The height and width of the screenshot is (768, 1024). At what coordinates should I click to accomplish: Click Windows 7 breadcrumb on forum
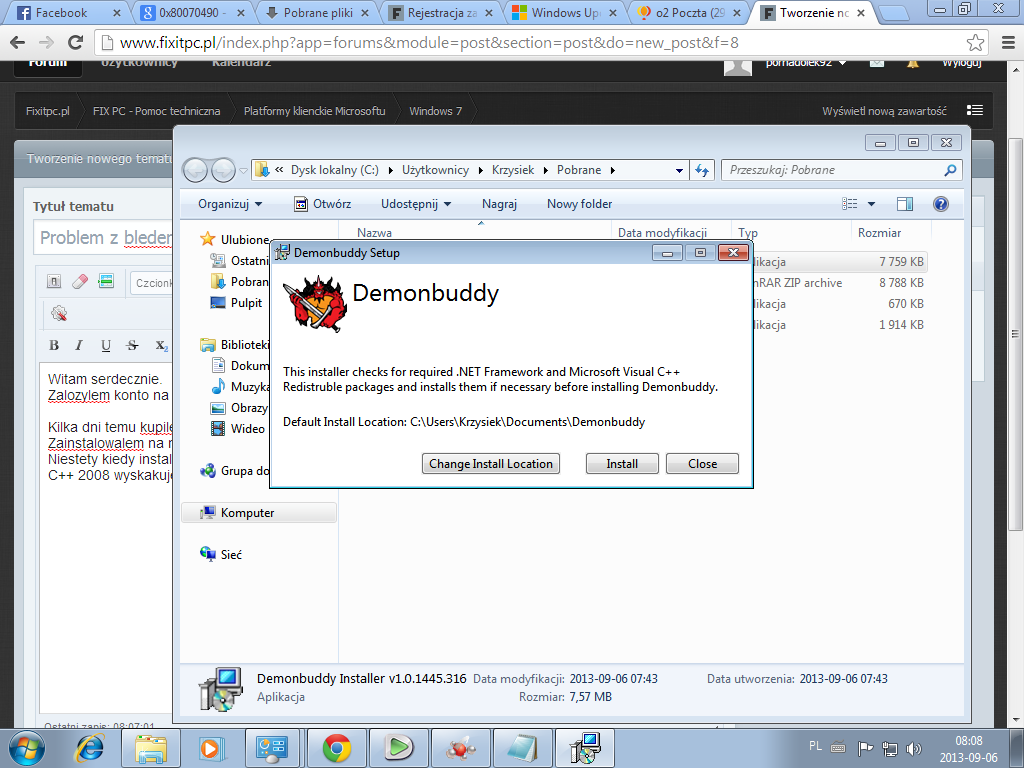[x=435, y=111]
